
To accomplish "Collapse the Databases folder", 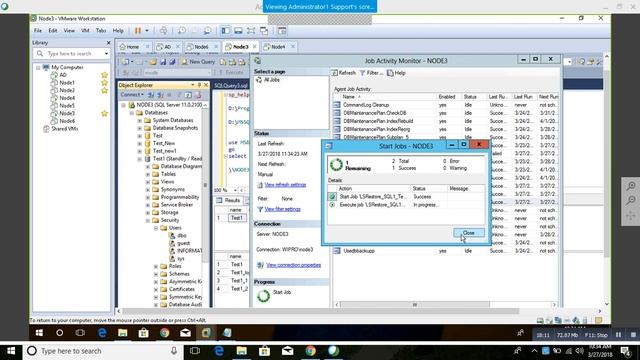I will coord(132,113).
